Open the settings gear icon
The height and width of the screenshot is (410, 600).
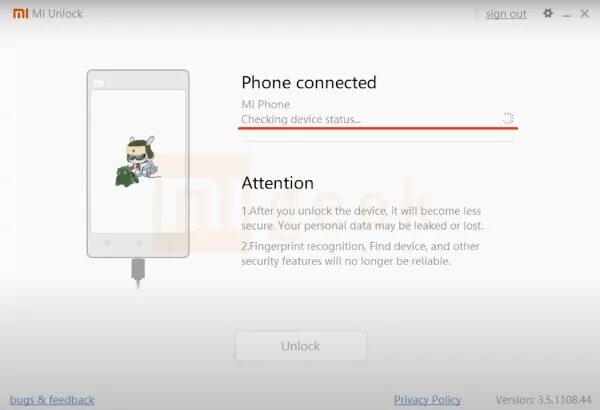tap(548, 13)
